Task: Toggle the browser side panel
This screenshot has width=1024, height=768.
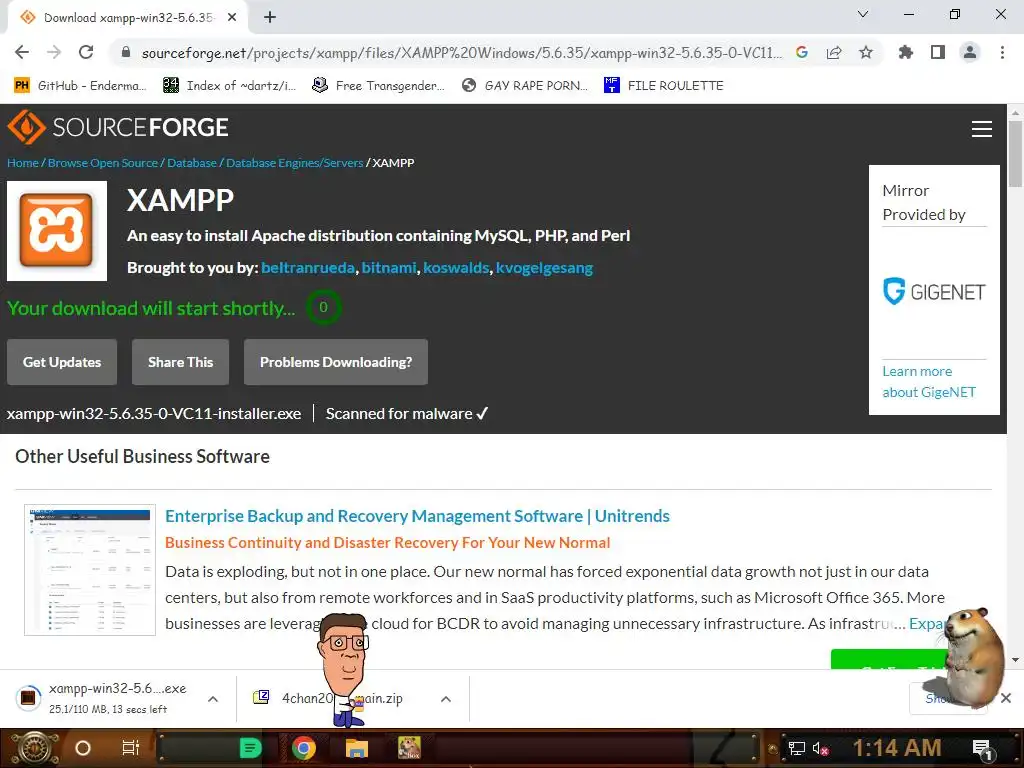Action: (x=938, y=52)
